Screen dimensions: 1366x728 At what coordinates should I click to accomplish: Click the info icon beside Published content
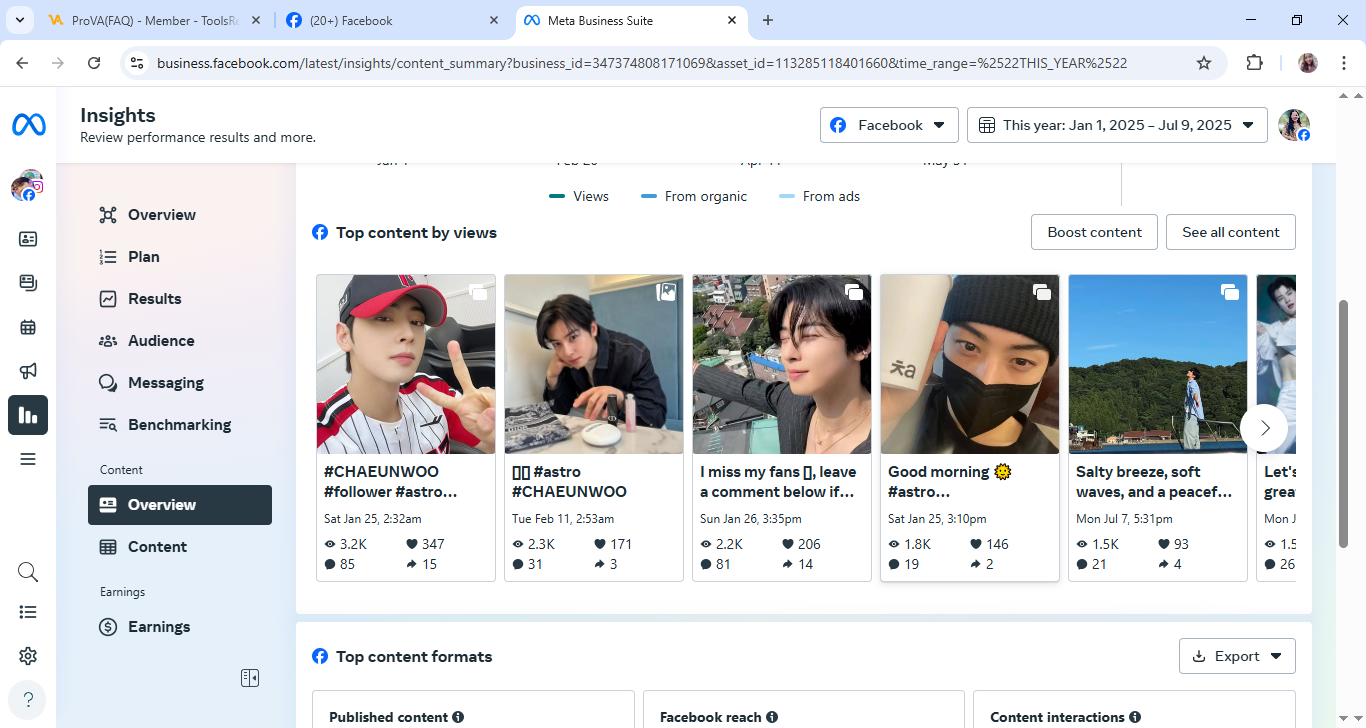458,717
